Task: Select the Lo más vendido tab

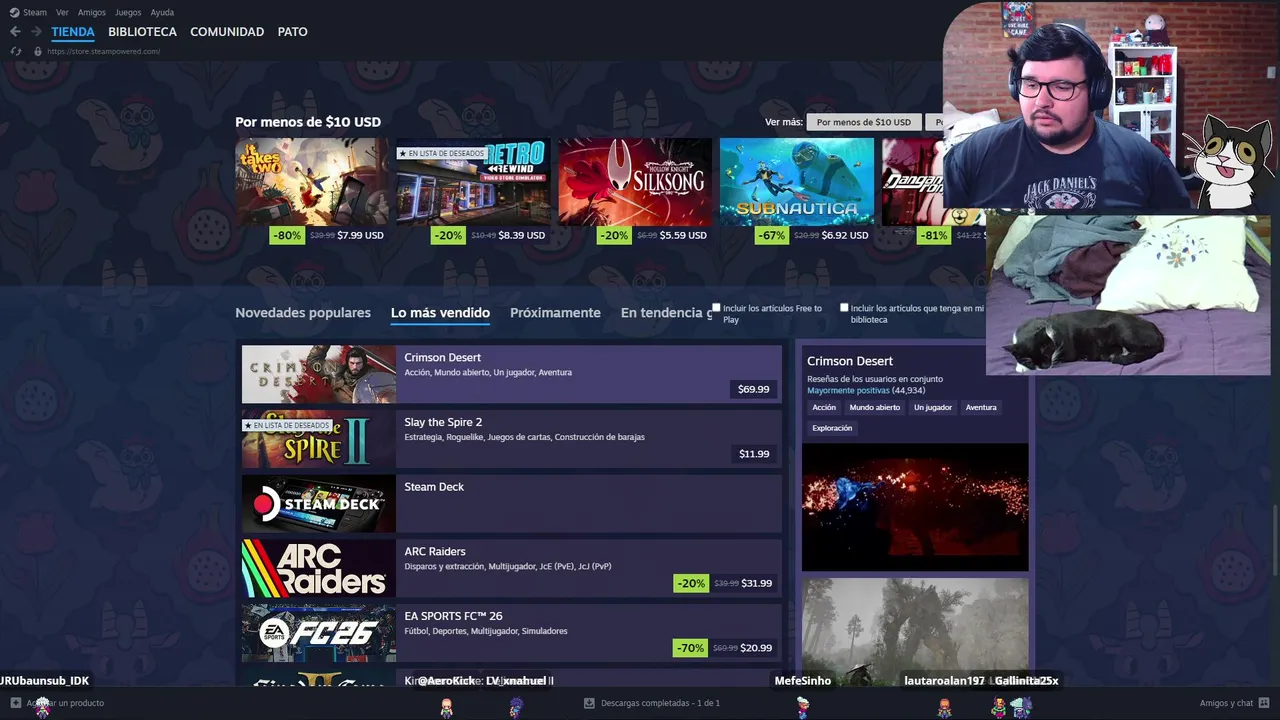Action: (440, 313)
